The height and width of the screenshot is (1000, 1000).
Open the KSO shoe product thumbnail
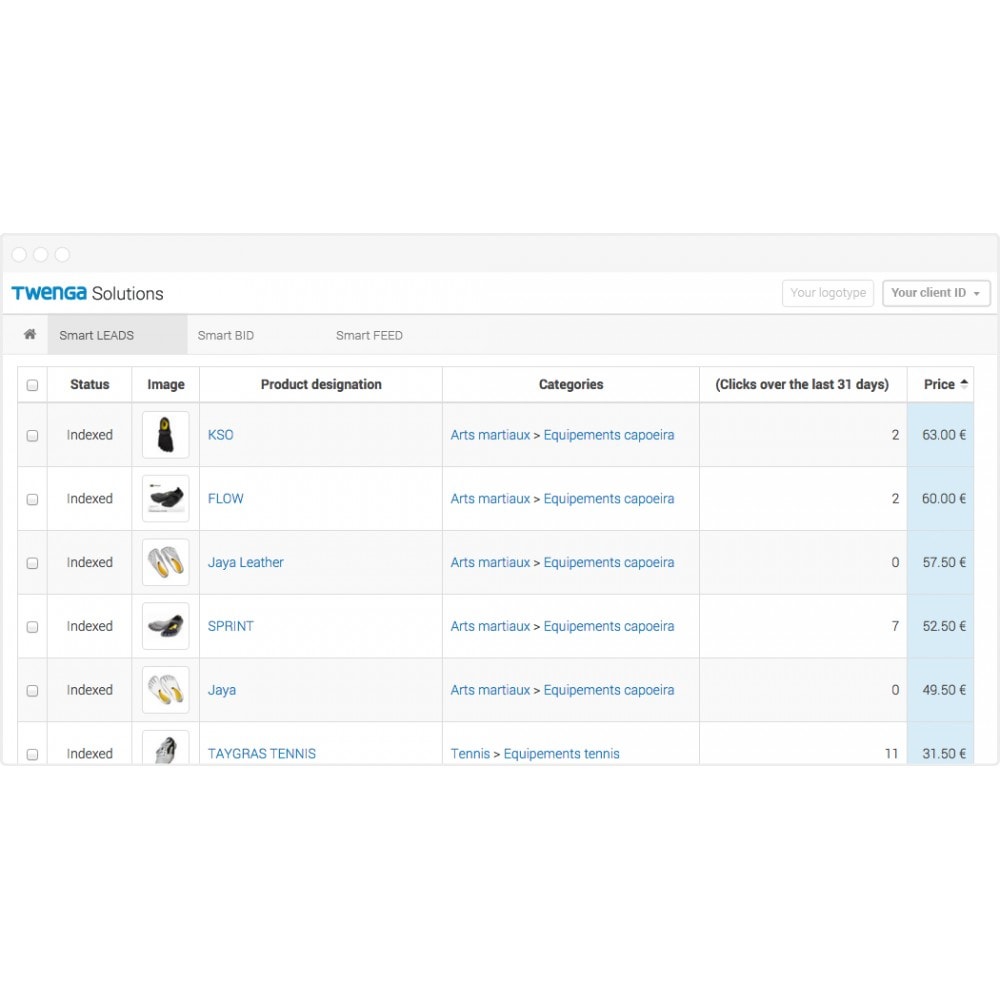pyautogui.click(x=166, y=435)
